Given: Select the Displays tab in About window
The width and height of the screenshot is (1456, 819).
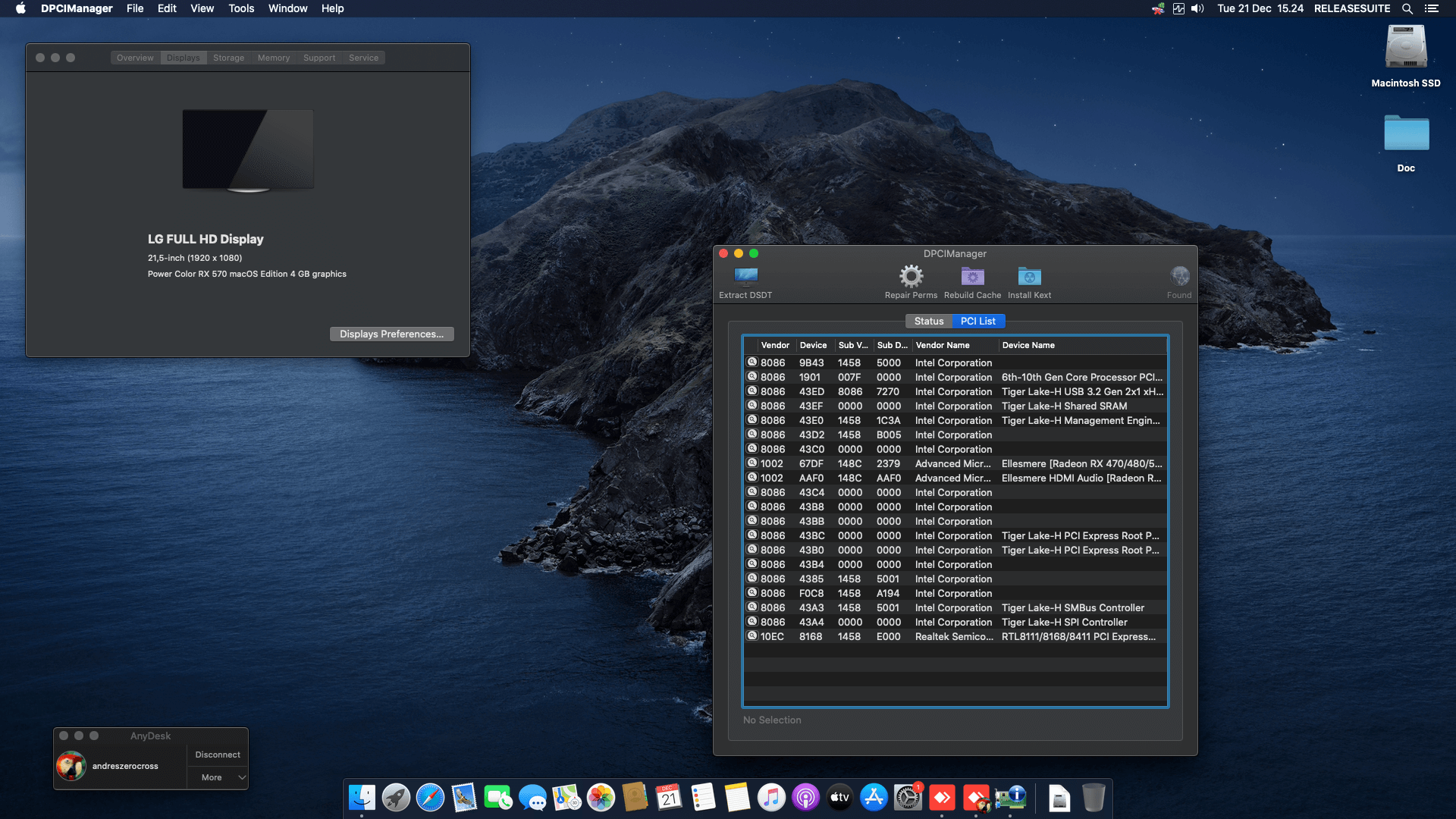Looking at the screenshot, I should pos(183,58).
